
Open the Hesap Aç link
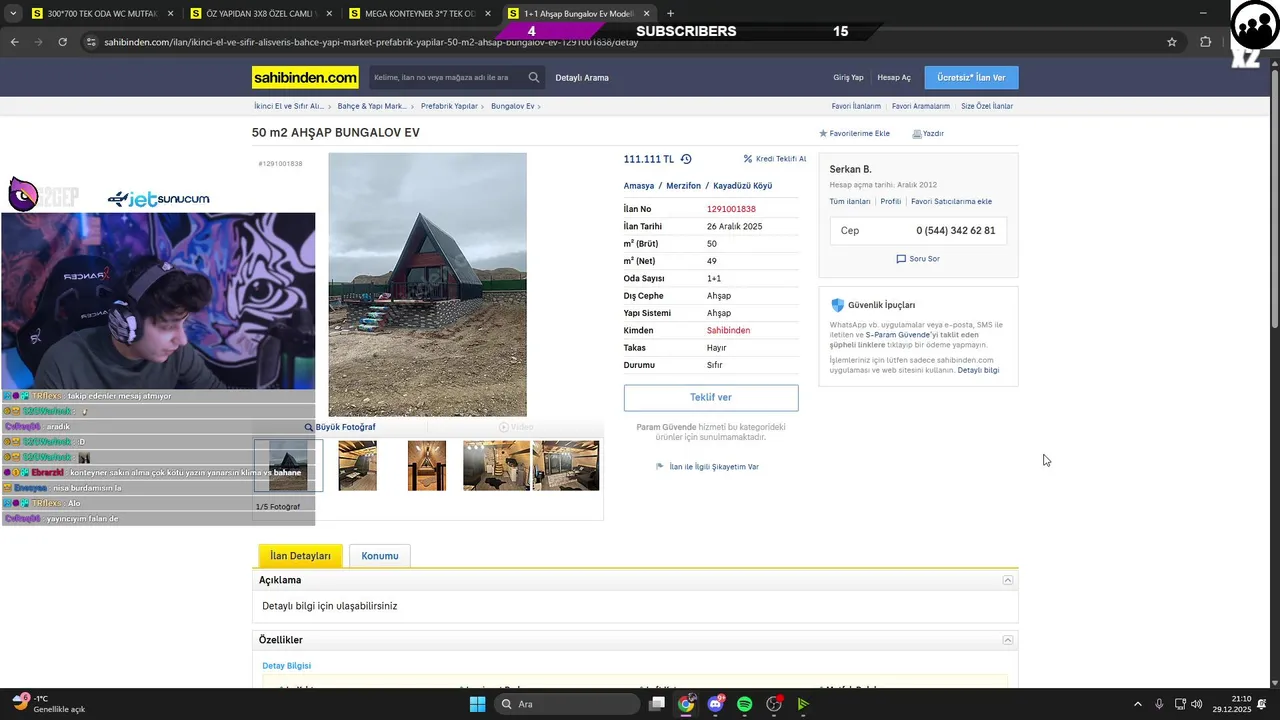[894, 78]
